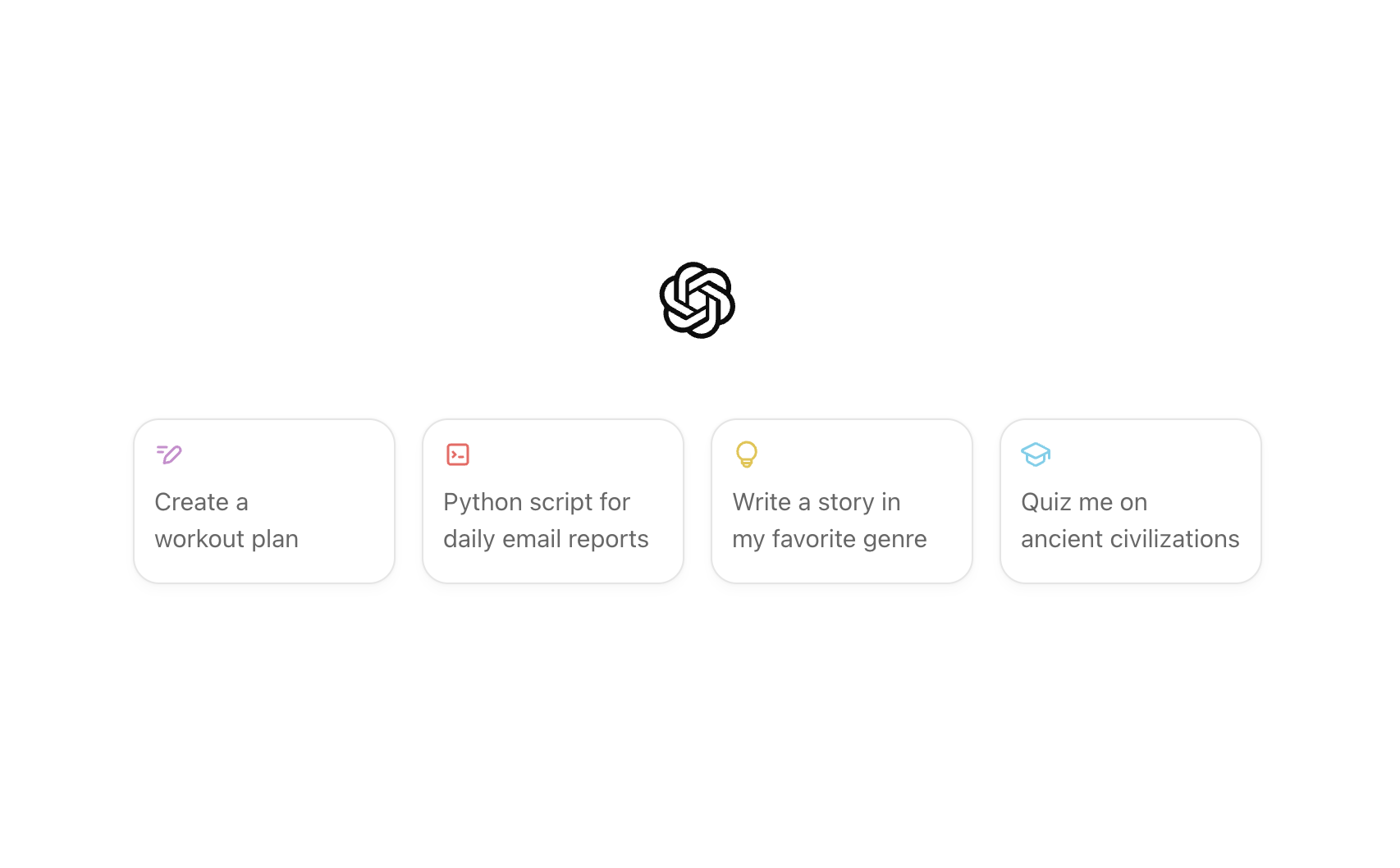
Task: Click the "daily email reports" text line
Action: [x=546, y=539]
